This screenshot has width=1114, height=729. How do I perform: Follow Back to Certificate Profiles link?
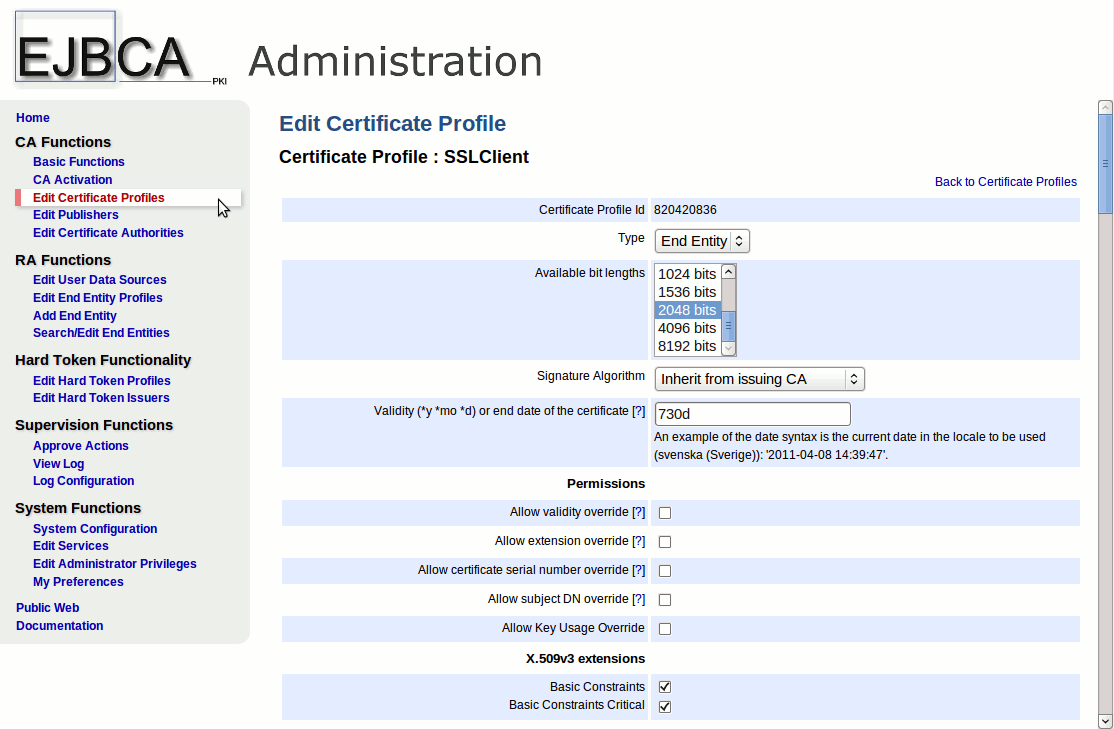(x=1005, y=181)
